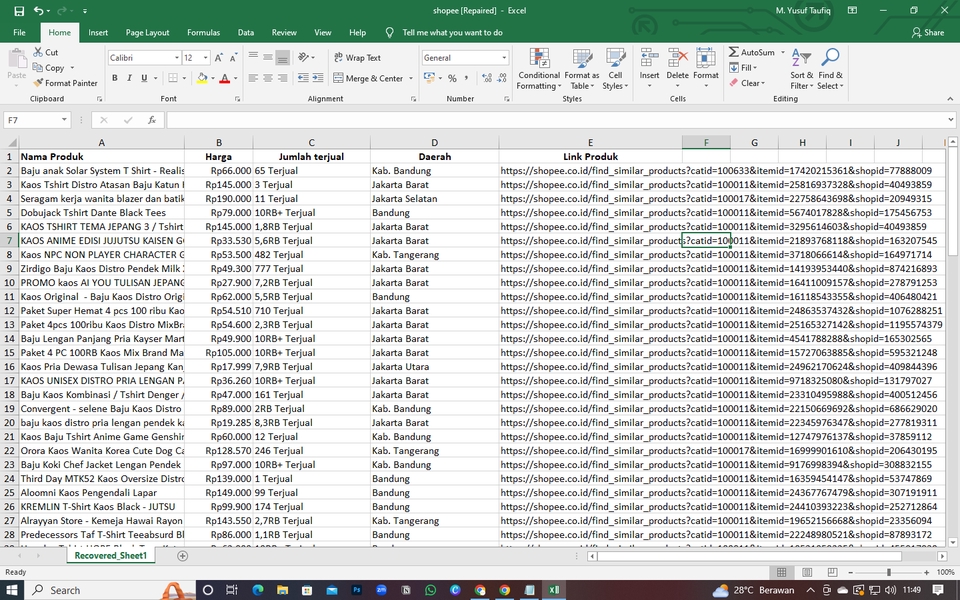This screenshot has width=960, height=600.
Task: Click the Fill Color paint bucket
Action: coord(202,78)
